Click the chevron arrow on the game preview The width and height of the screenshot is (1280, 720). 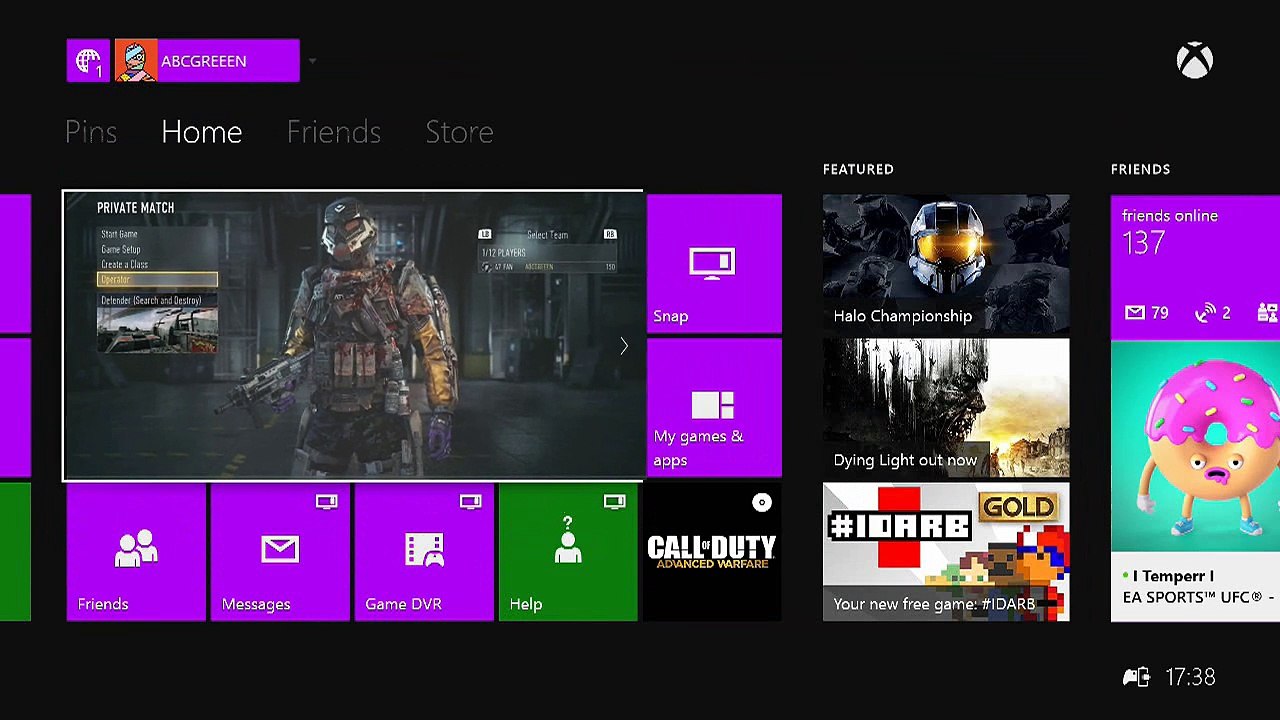[624, 346]
